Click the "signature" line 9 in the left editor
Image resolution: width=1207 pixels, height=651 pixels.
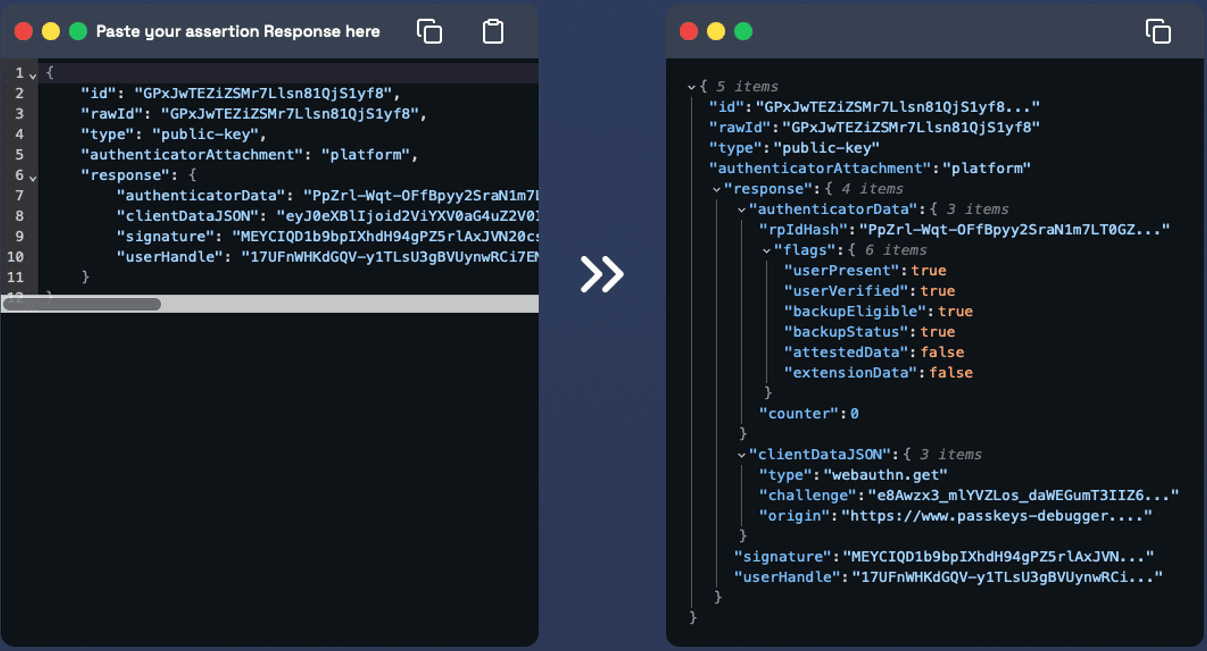(327, 237)
